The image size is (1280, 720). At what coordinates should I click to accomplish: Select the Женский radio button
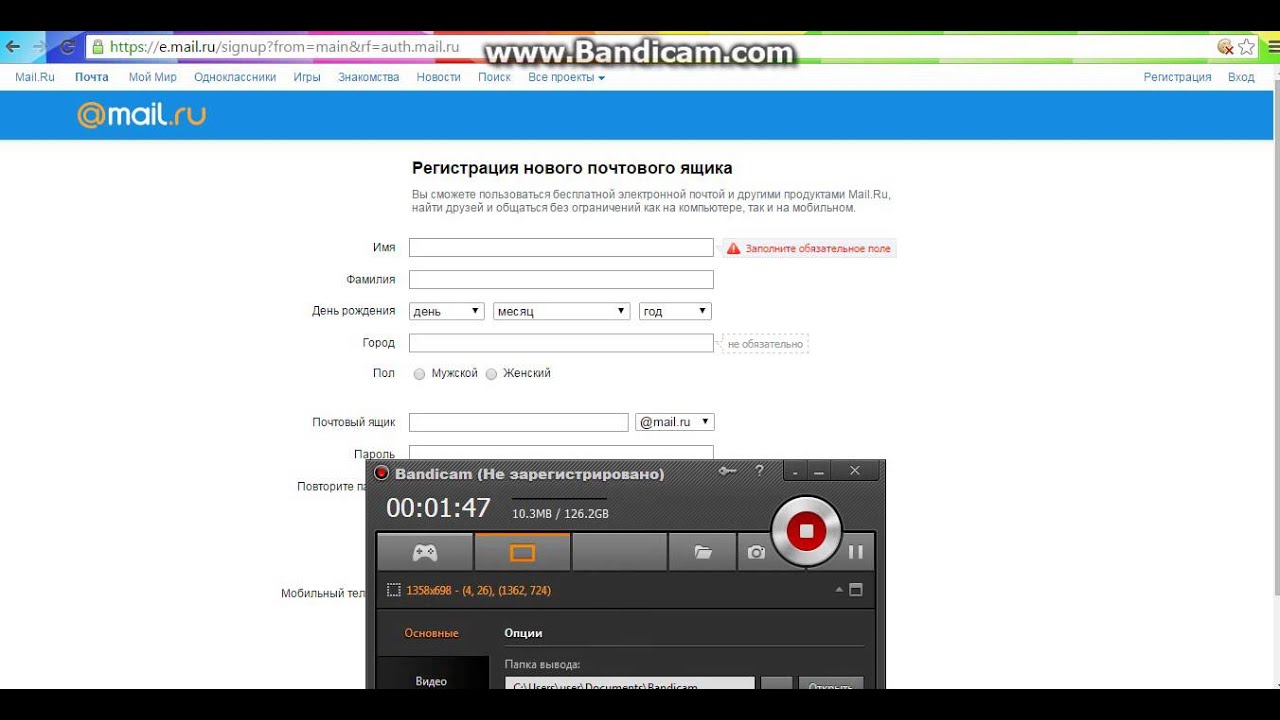tap(491, 374)
